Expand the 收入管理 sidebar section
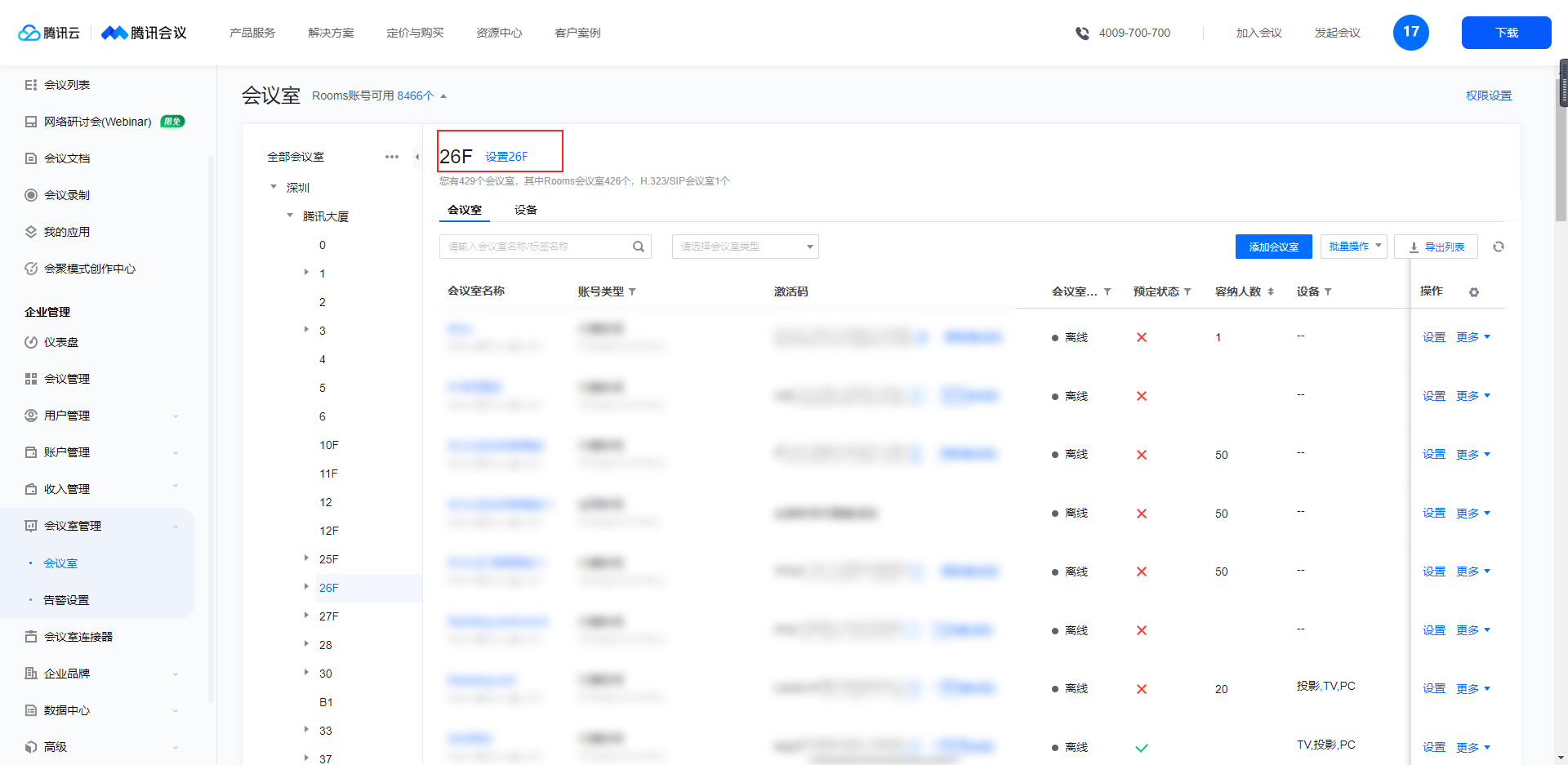 [176, 487]
